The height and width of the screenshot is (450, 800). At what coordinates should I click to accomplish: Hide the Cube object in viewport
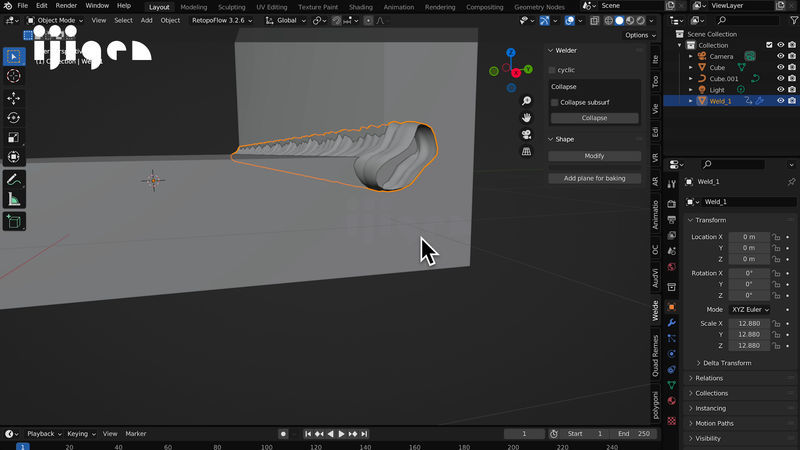[x=780, y=67]
